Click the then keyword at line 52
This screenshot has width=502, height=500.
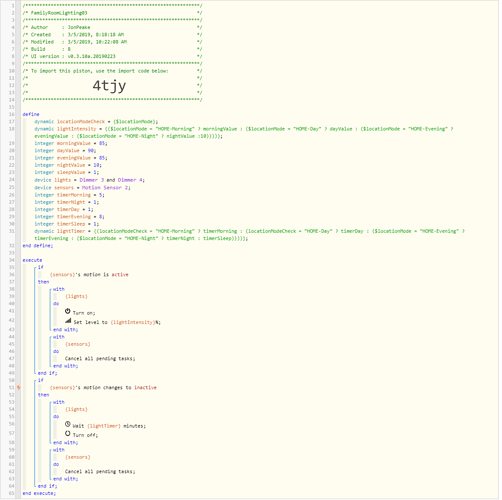(44, 395)
